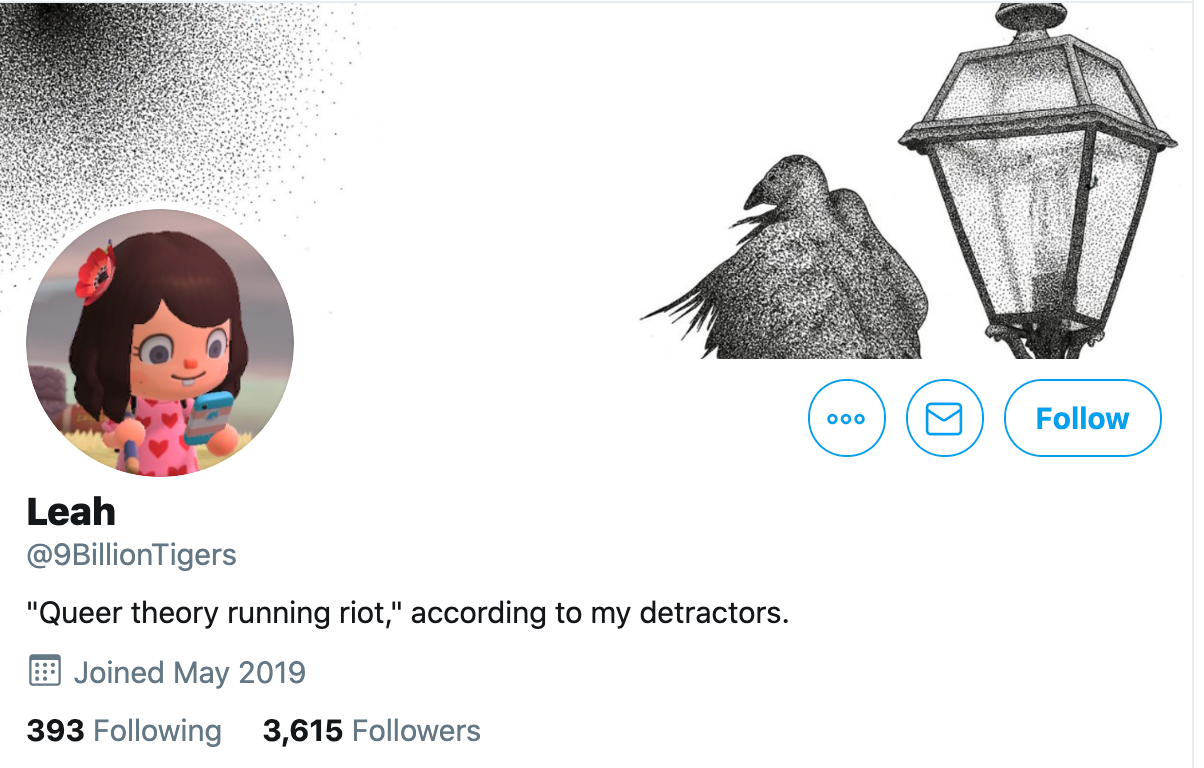
Task: Click the calendar icon beside Joined date
Action: (x=45, y=671)
